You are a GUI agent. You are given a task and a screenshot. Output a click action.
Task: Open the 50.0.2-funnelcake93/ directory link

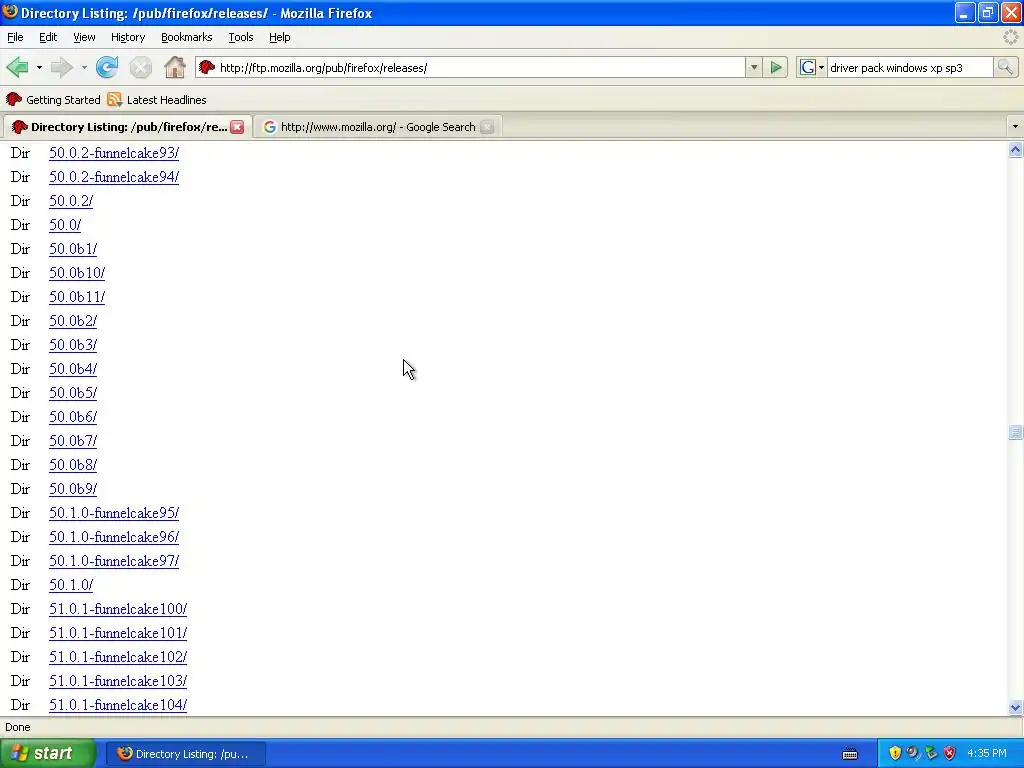(x=114, y=153)
